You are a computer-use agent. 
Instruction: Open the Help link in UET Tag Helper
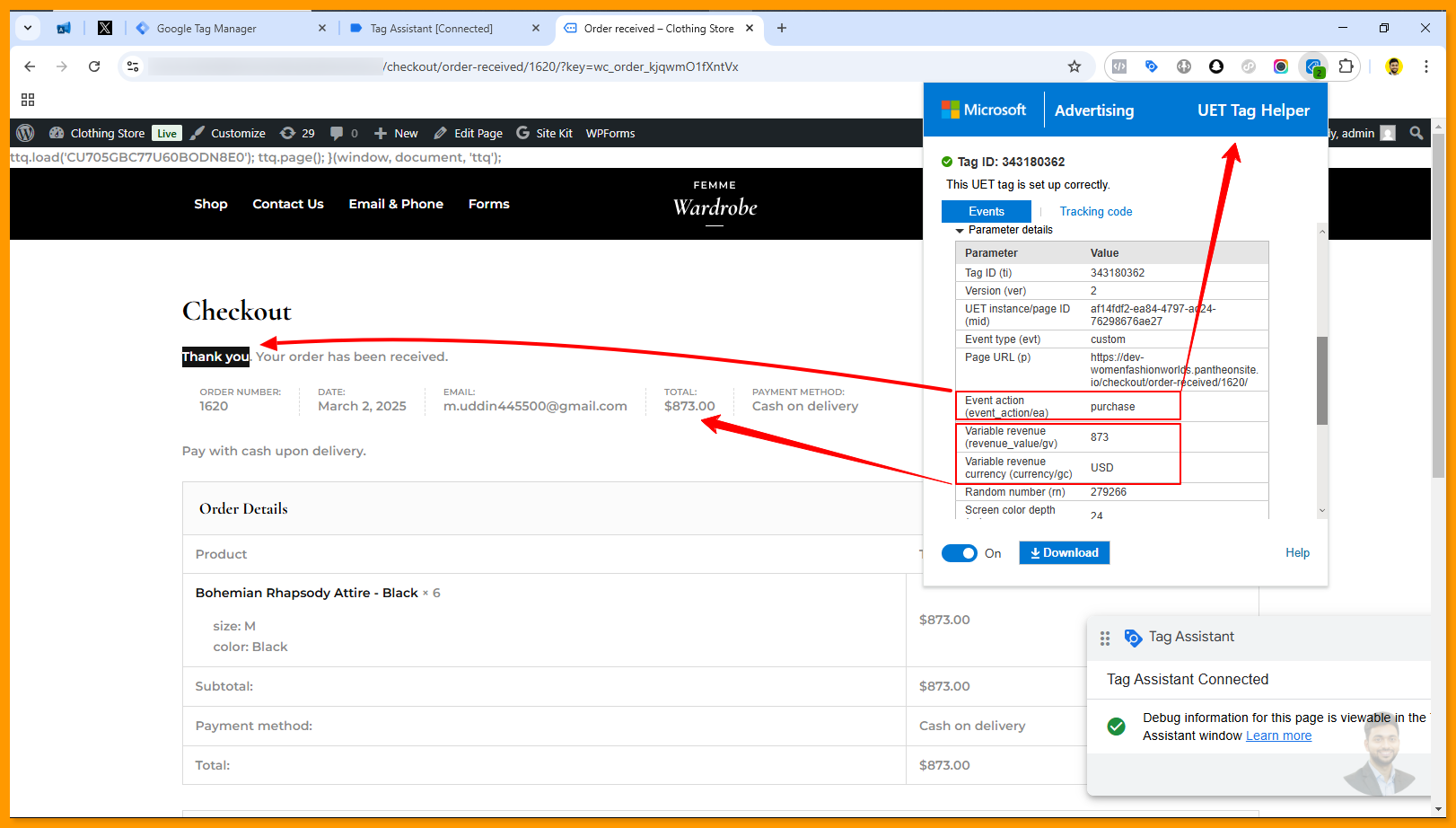[1297, 553]
